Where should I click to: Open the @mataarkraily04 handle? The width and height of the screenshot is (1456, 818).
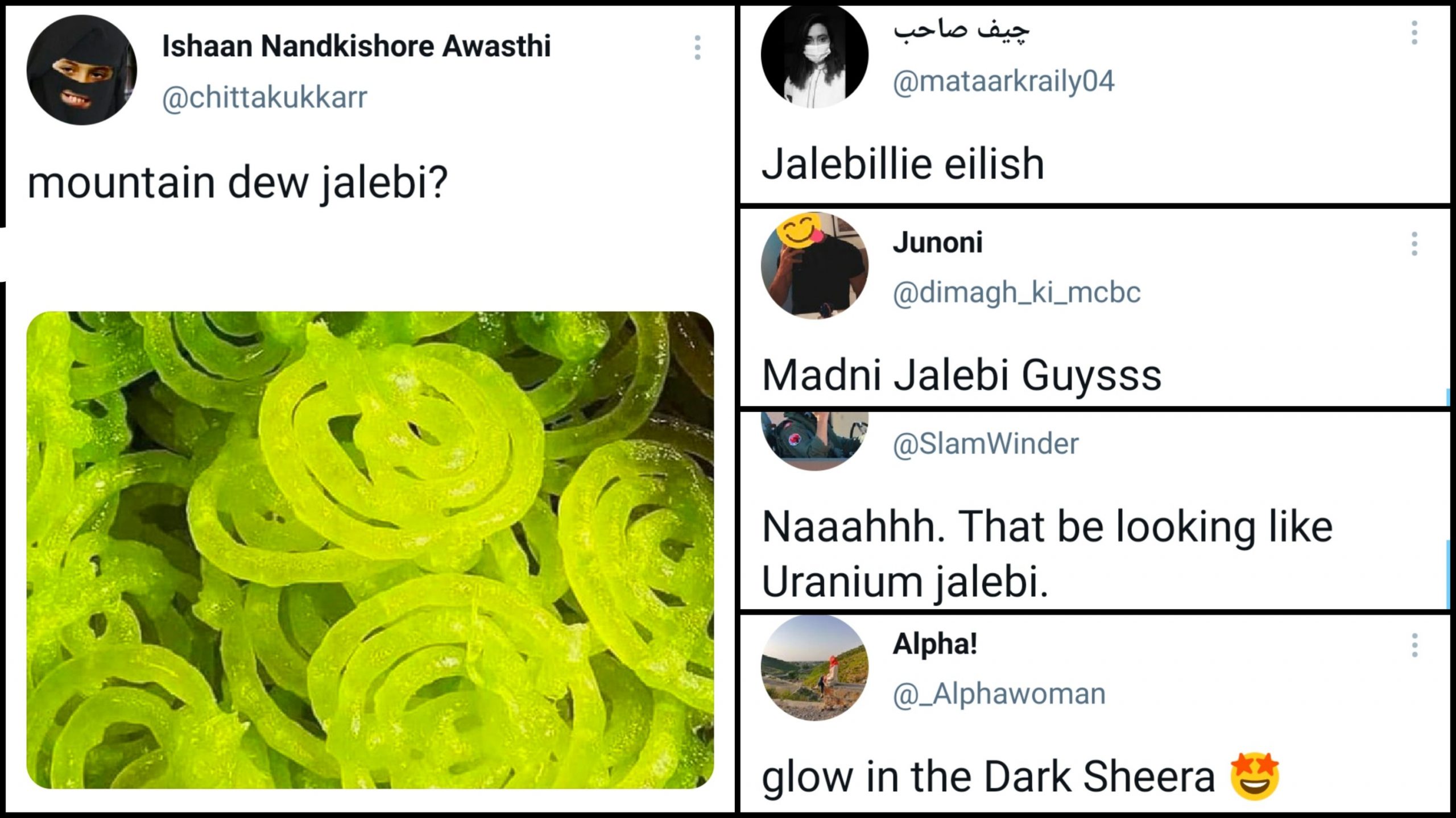(1003, 81)
